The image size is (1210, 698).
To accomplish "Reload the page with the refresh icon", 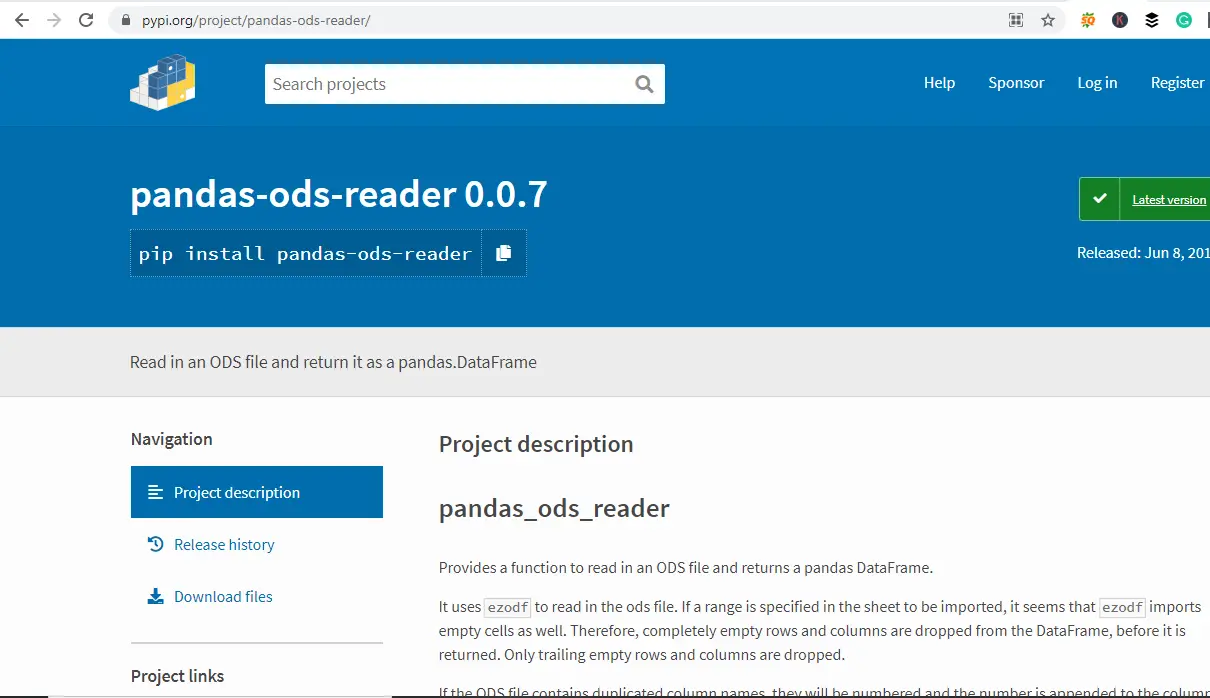I will tap(86, 20).
